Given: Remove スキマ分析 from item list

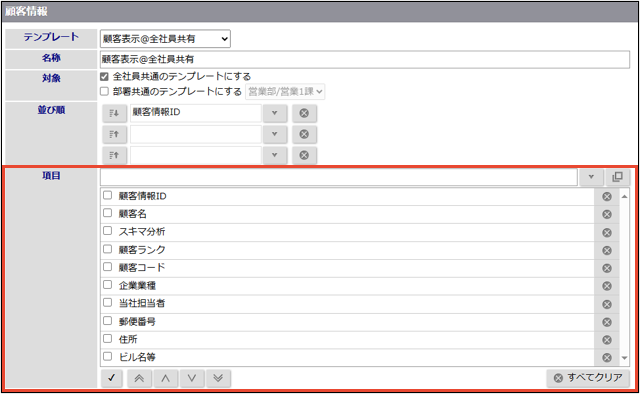Looking at the screenshot, I should (x=607, y=232).
